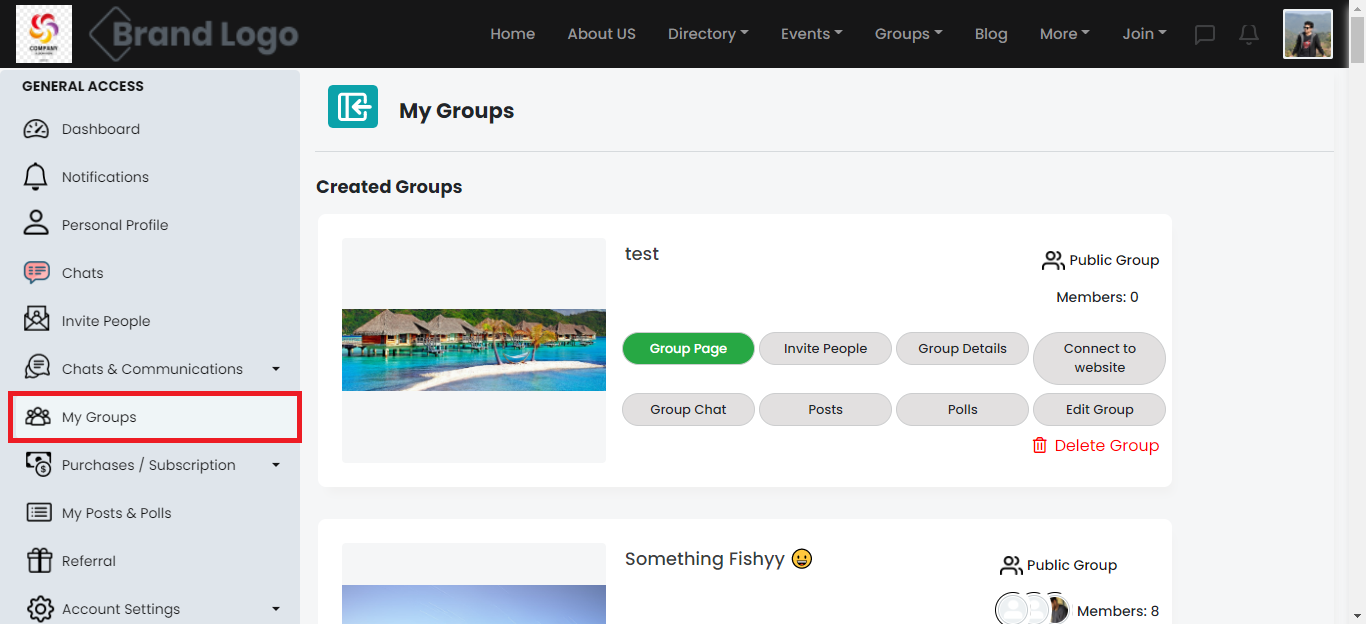This screenshot has height=624, width=1366.
Task: Click the Personal Profile person icon
Action: [36, 222]
